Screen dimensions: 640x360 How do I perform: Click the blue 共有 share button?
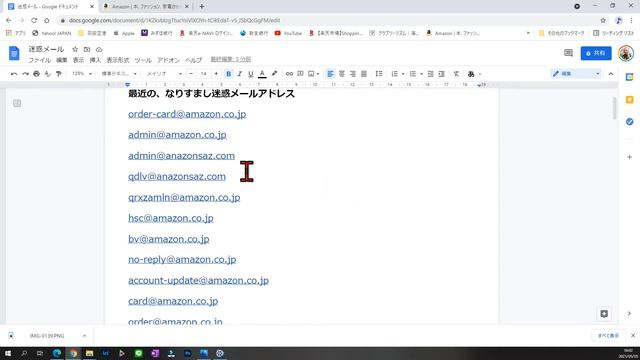596,53
